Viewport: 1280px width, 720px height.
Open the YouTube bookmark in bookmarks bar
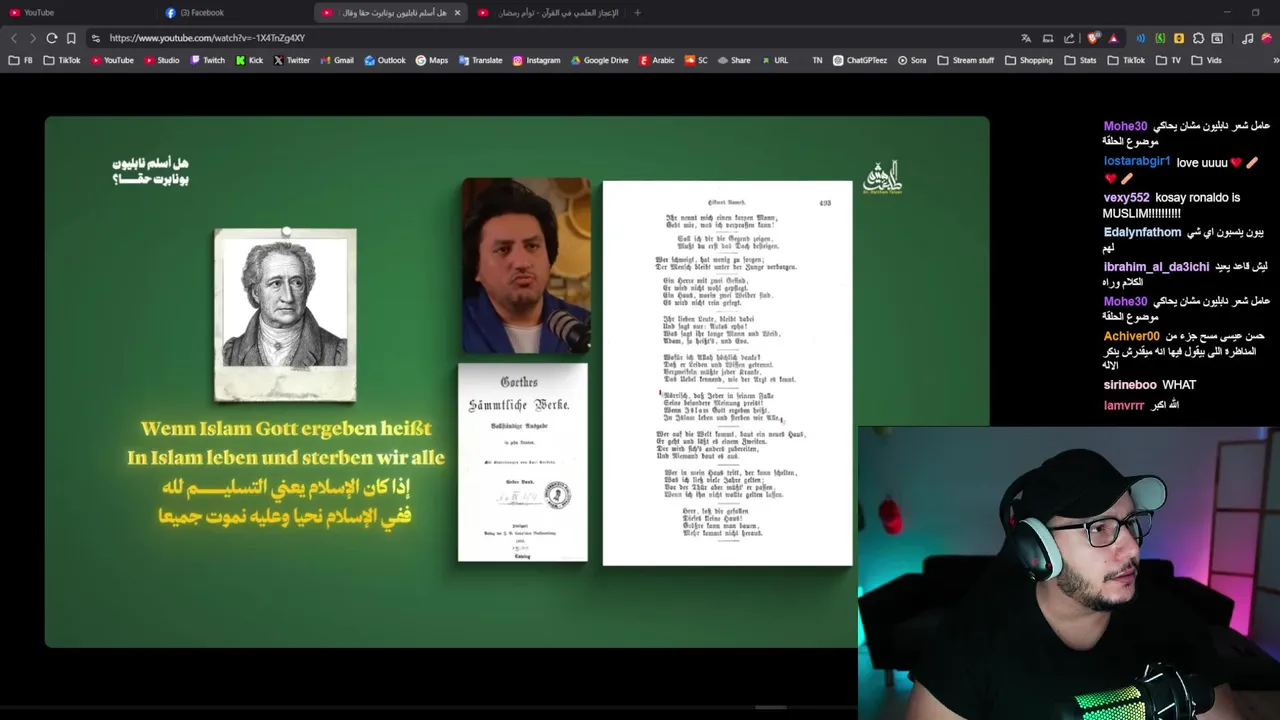tap(112, 60)
